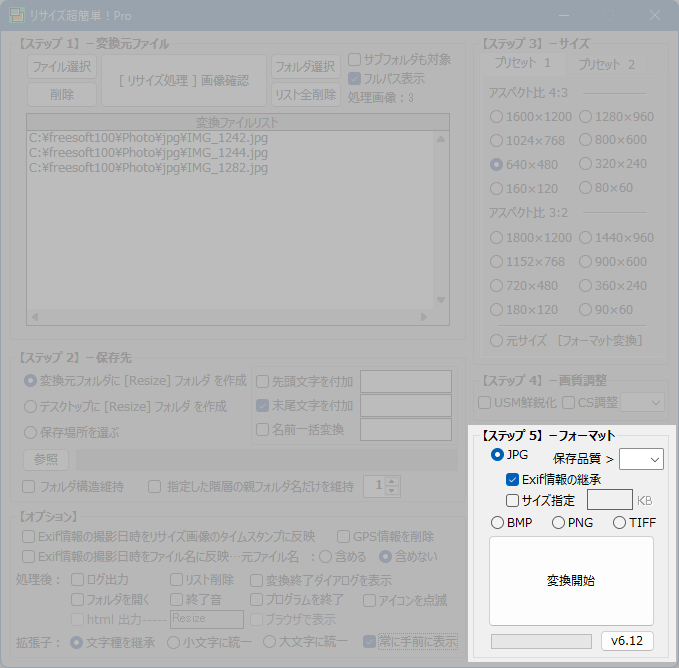679x668 pixels.
Task: Open the プリセット 1 tab
Action: (x=523, y=64)
